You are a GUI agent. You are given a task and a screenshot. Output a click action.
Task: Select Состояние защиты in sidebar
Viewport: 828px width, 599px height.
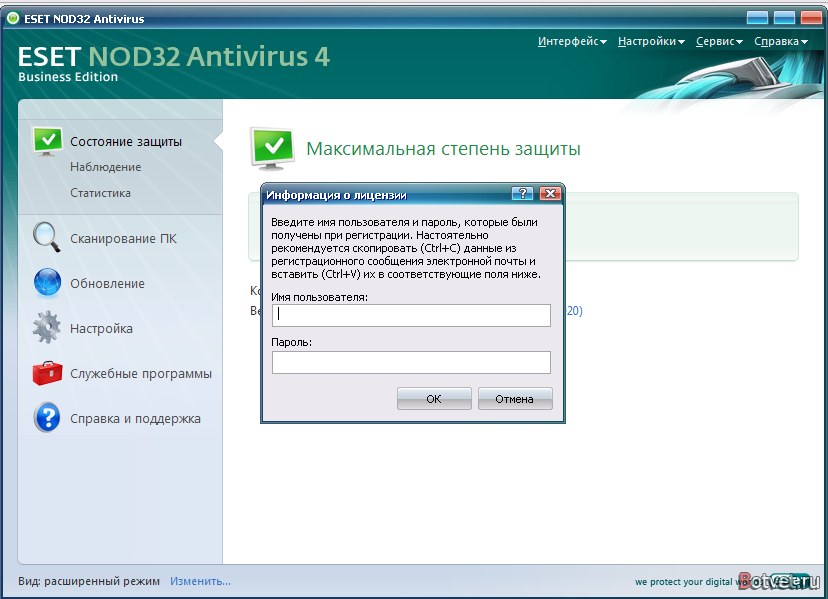pos(126,142)
